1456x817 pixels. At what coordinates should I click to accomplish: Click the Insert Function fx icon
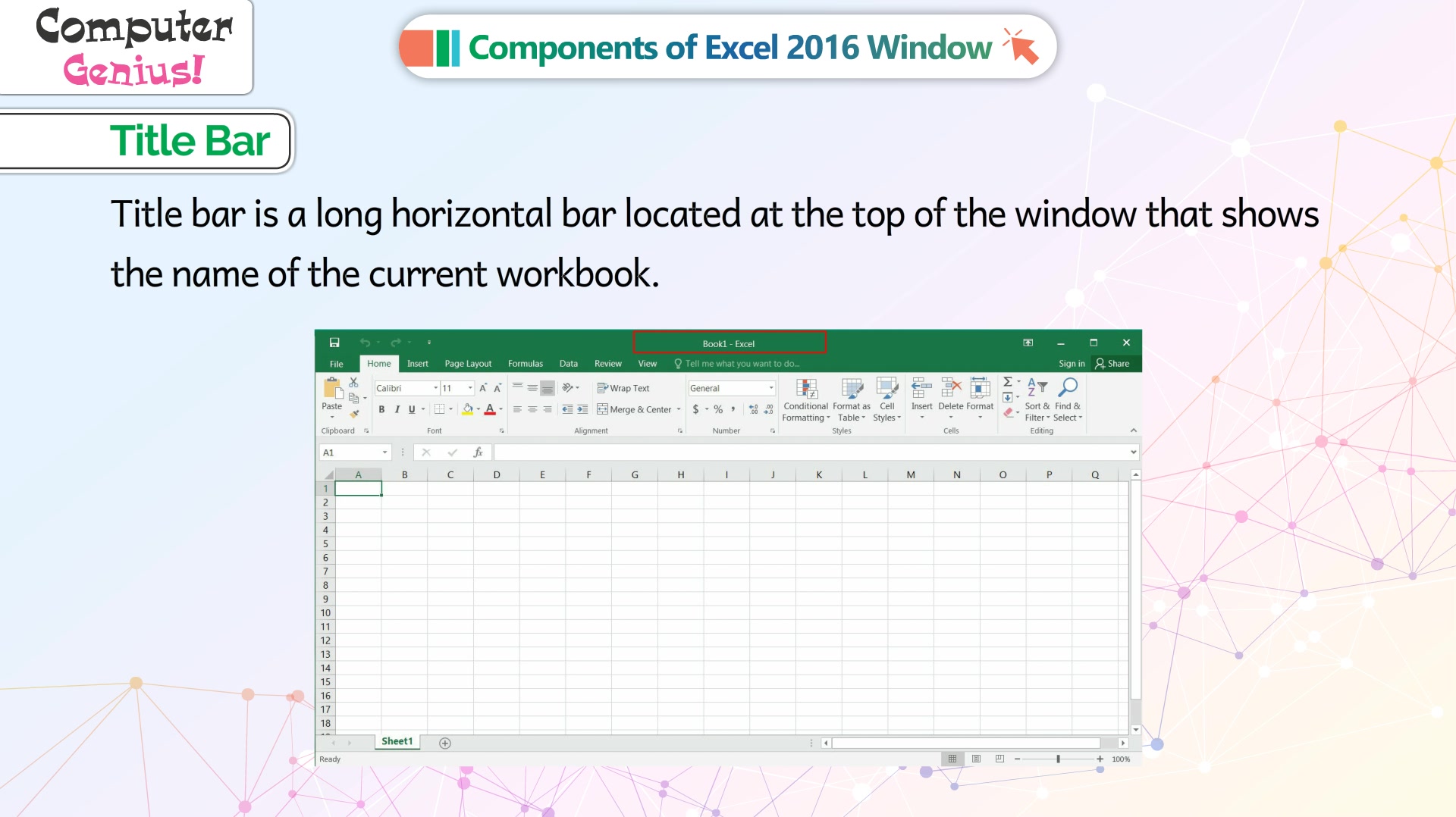coord(478,452)
